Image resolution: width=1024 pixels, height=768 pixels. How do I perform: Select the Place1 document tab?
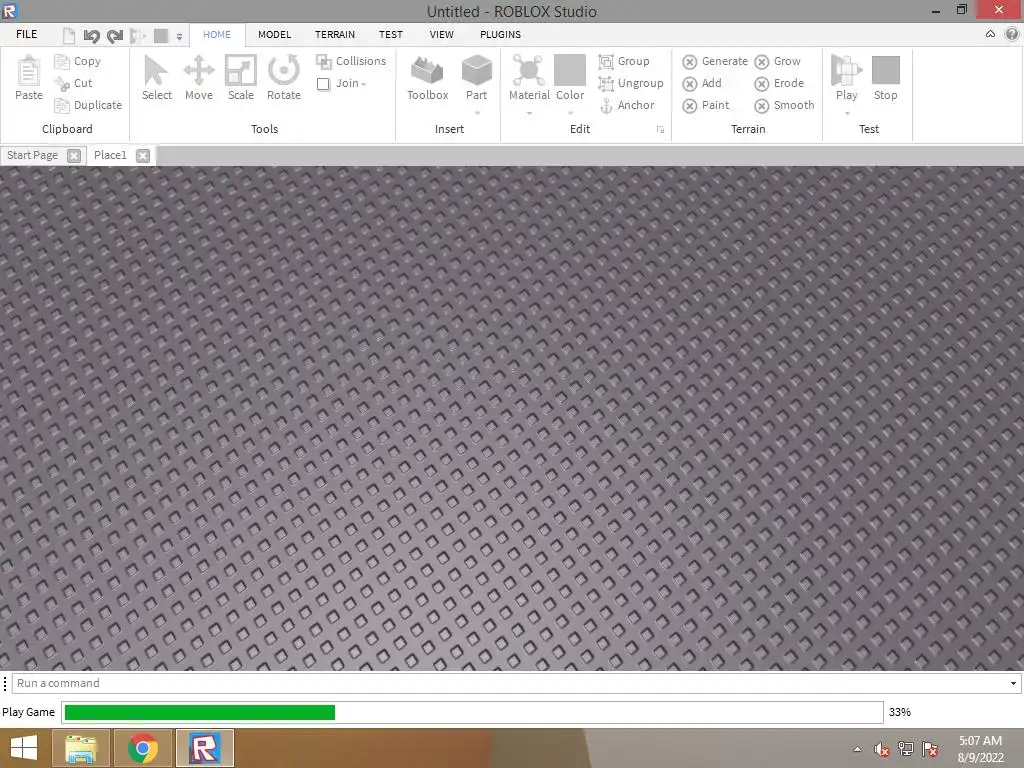110,155
